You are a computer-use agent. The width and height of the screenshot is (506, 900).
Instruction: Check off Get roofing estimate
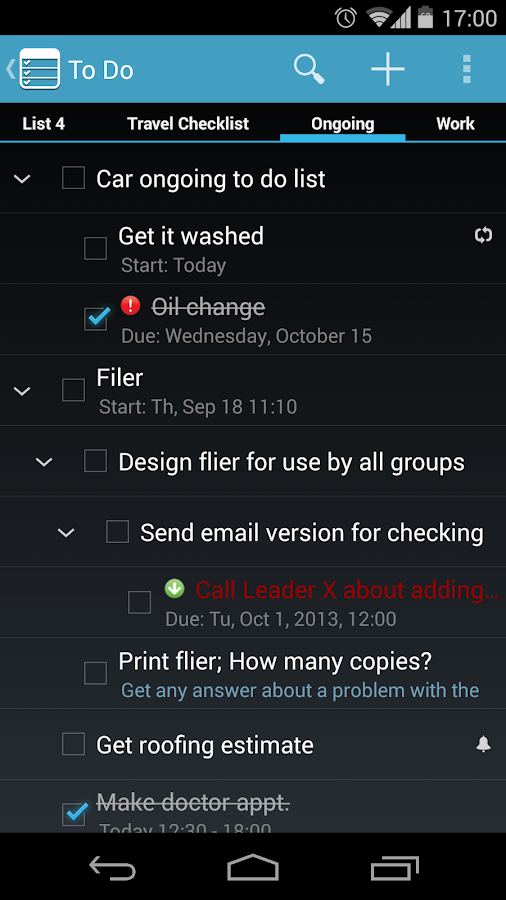(x=73, y=744)
